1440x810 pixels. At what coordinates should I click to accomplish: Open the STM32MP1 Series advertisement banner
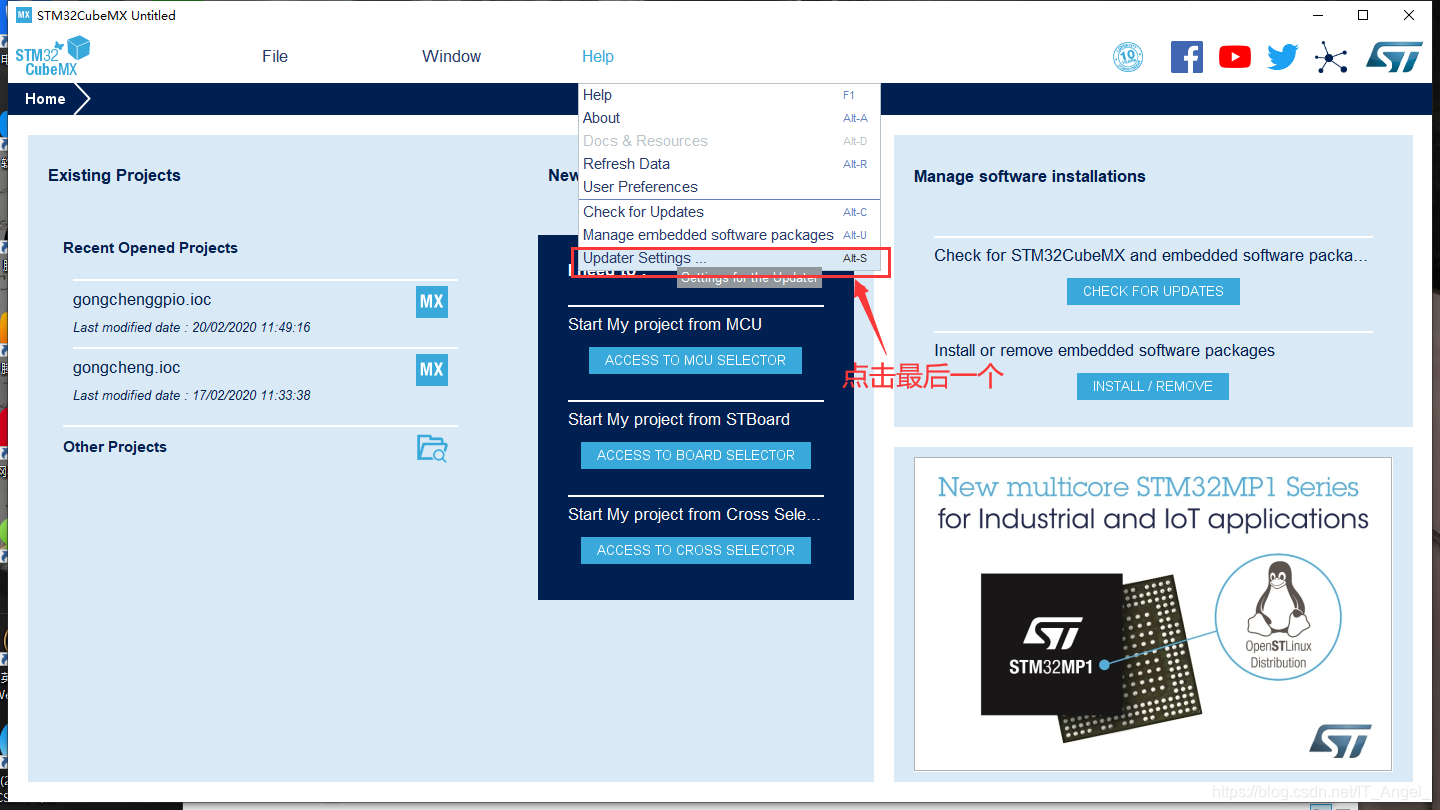point(1153,614)
